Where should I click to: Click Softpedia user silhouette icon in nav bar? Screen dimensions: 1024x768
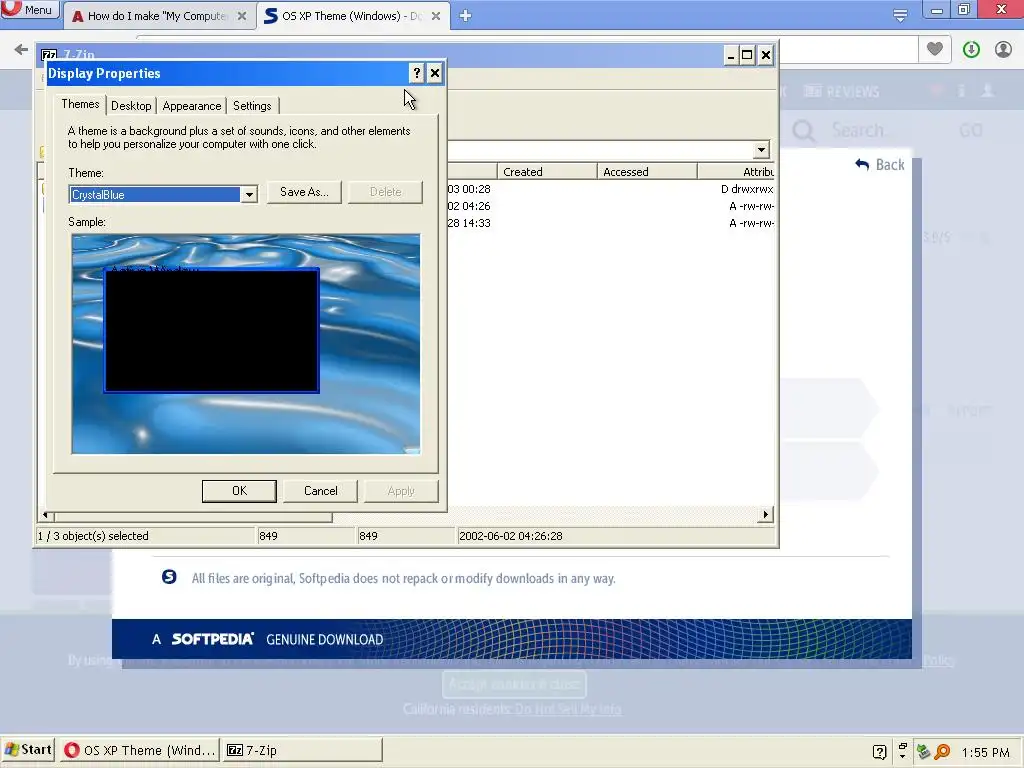[x=987, y=91]
